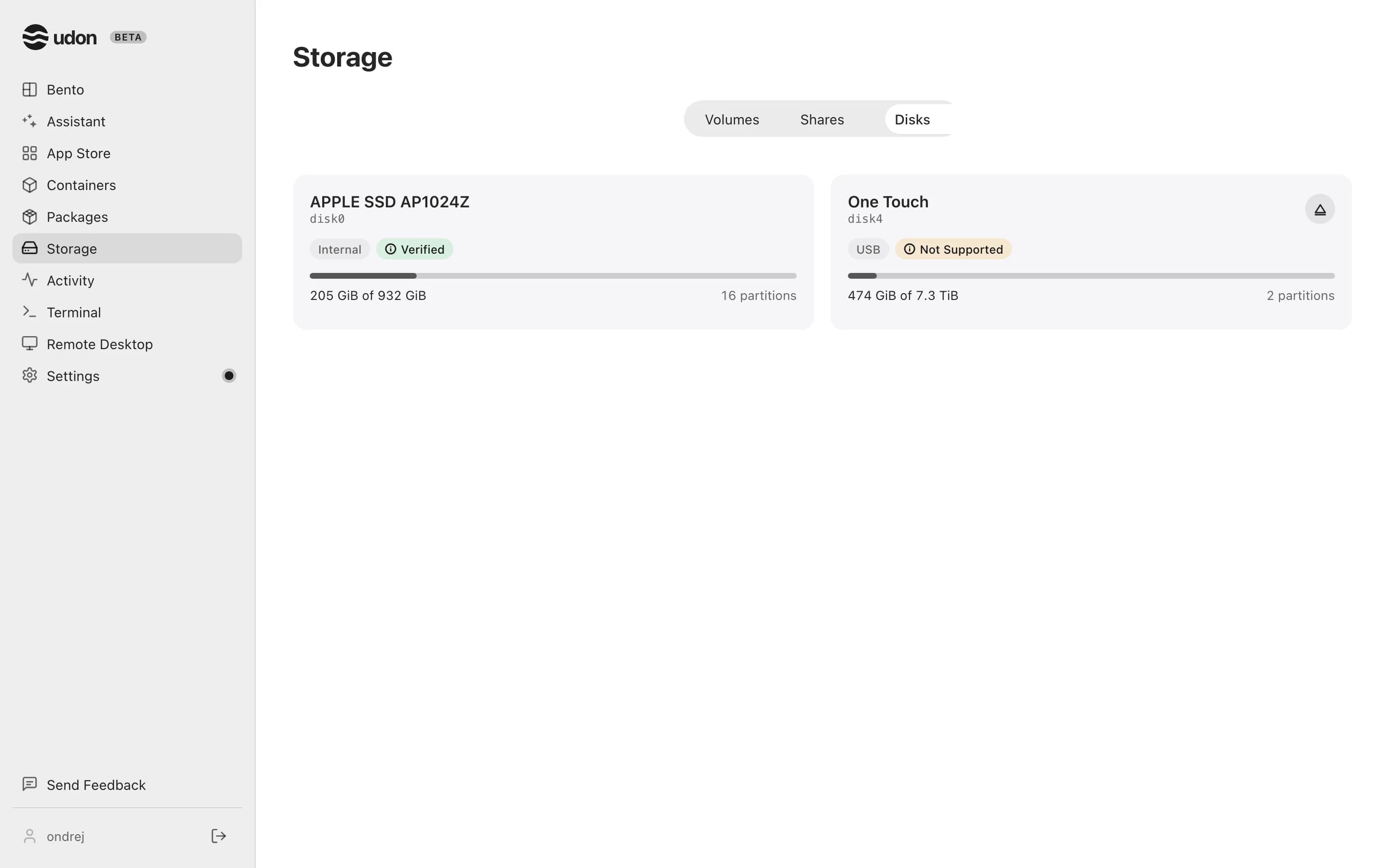Open Containers in the sidebar
Screen dimensions: 1389x868
pos(127,185)
